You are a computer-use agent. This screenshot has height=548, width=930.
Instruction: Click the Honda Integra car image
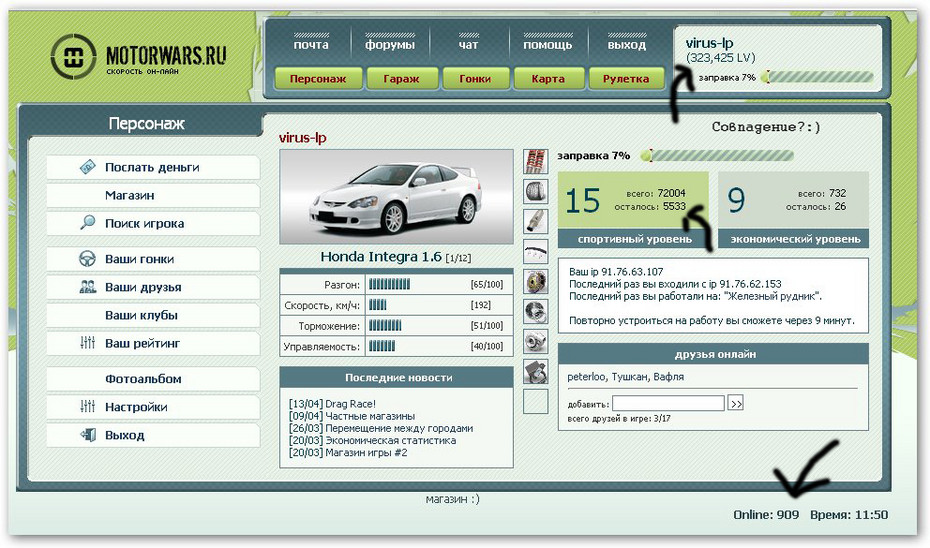click(x=396, y=196)
